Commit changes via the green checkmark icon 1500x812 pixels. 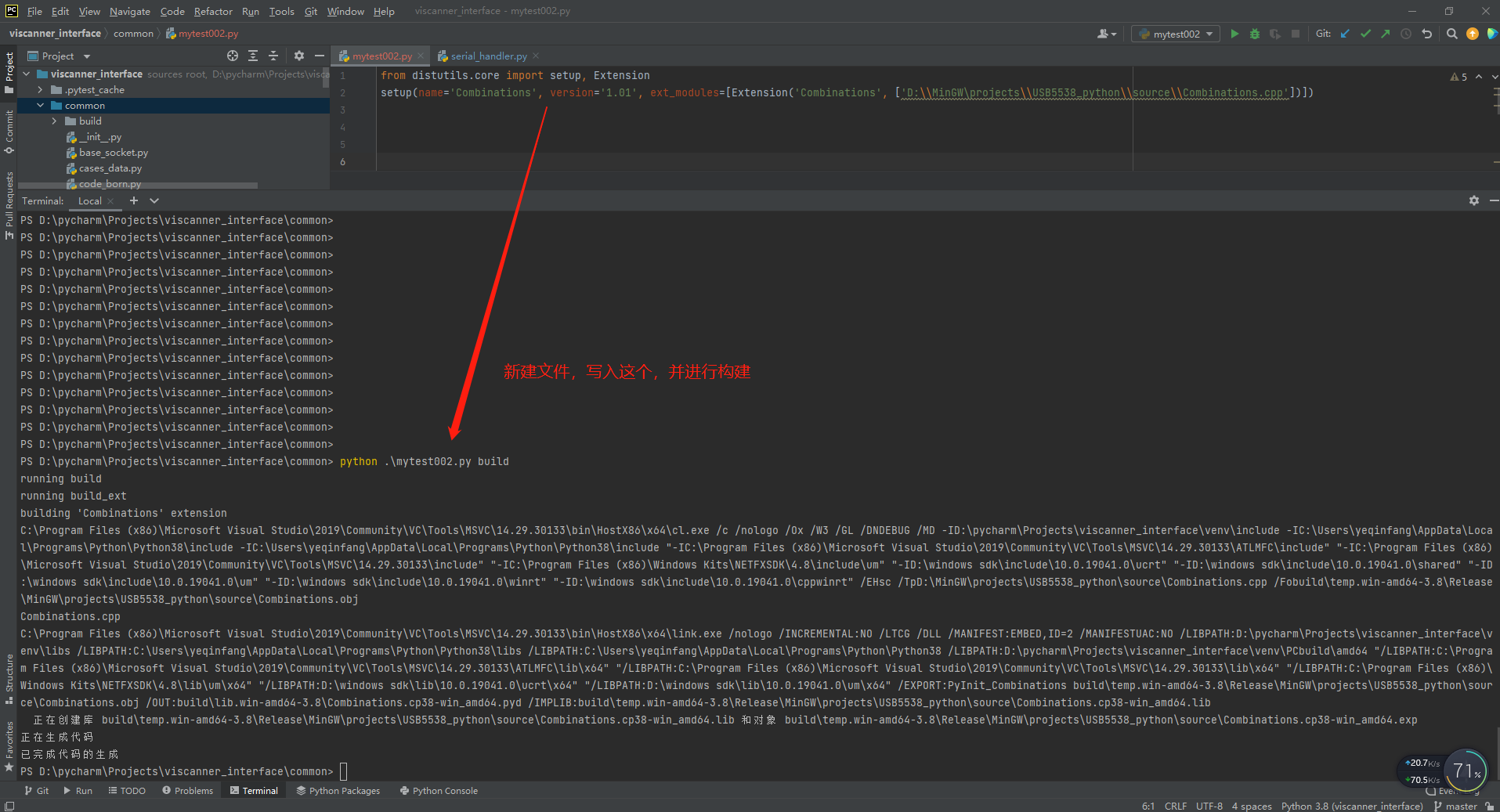1365,34
